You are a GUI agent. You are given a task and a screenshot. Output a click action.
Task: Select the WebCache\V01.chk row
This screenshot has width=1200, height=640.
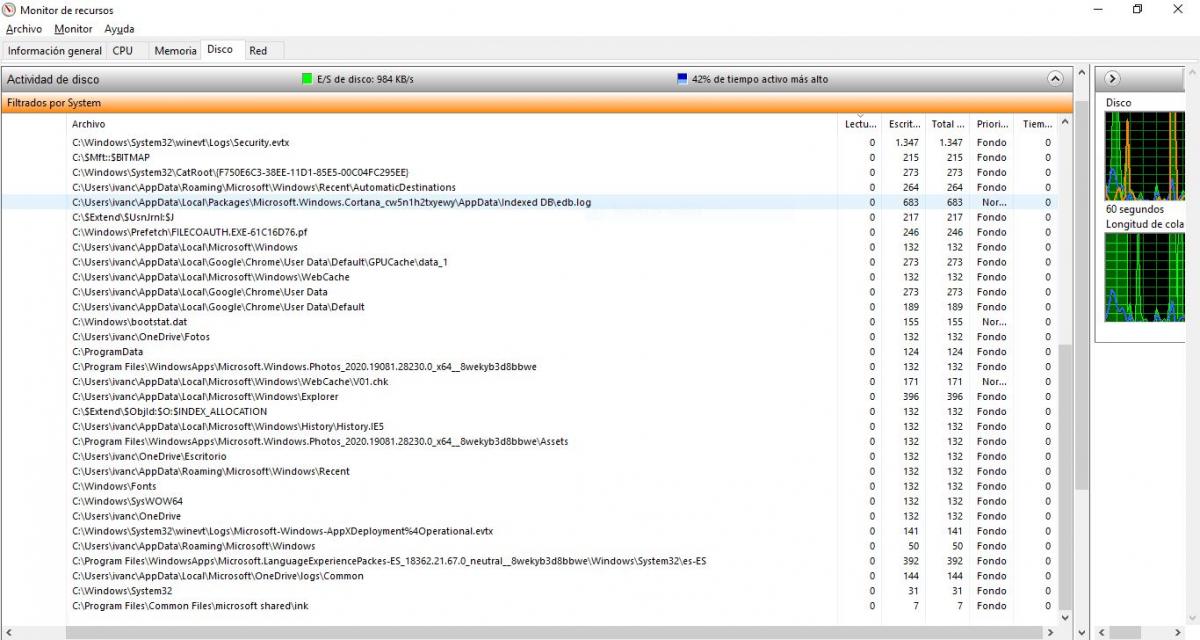528,381
